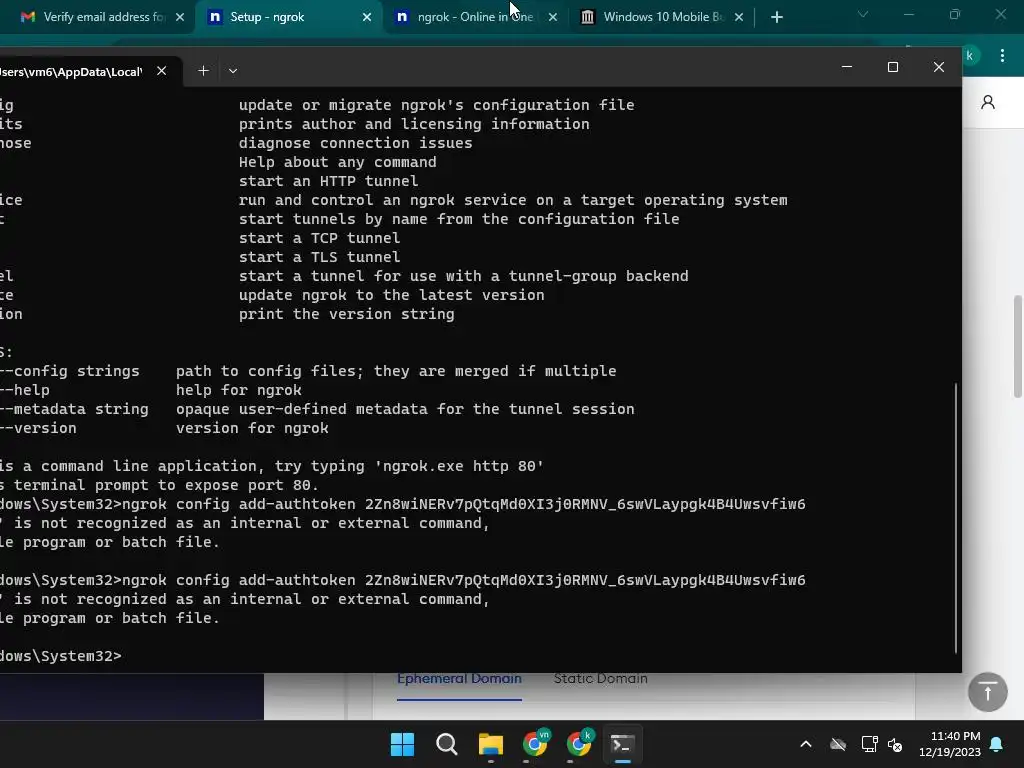Click the text 'start a TCP tunnel'

[319, 238]
